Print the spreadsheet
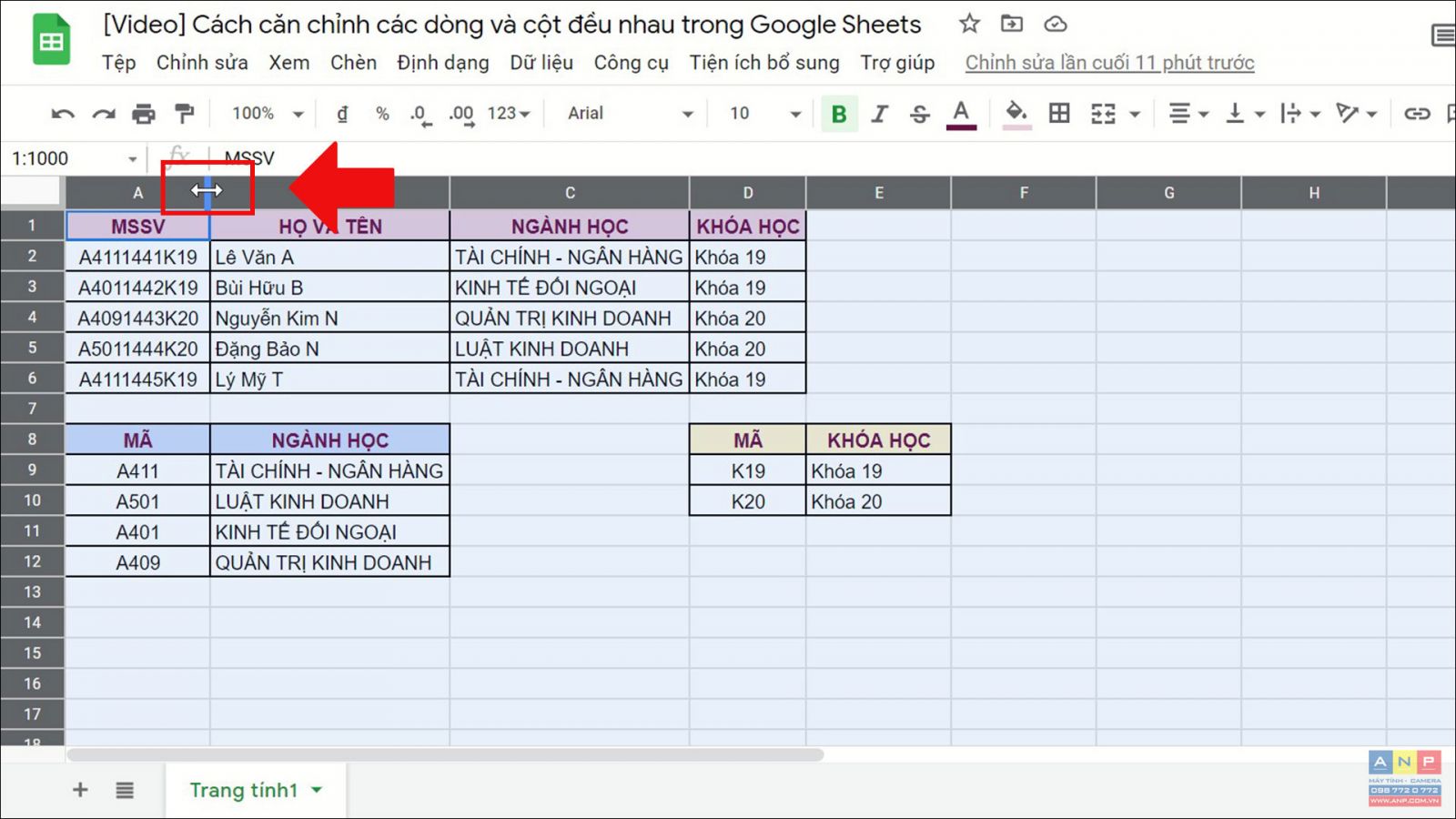Image resolution: width=1456 pixels, height=819 pixels. tap(144, 114)
